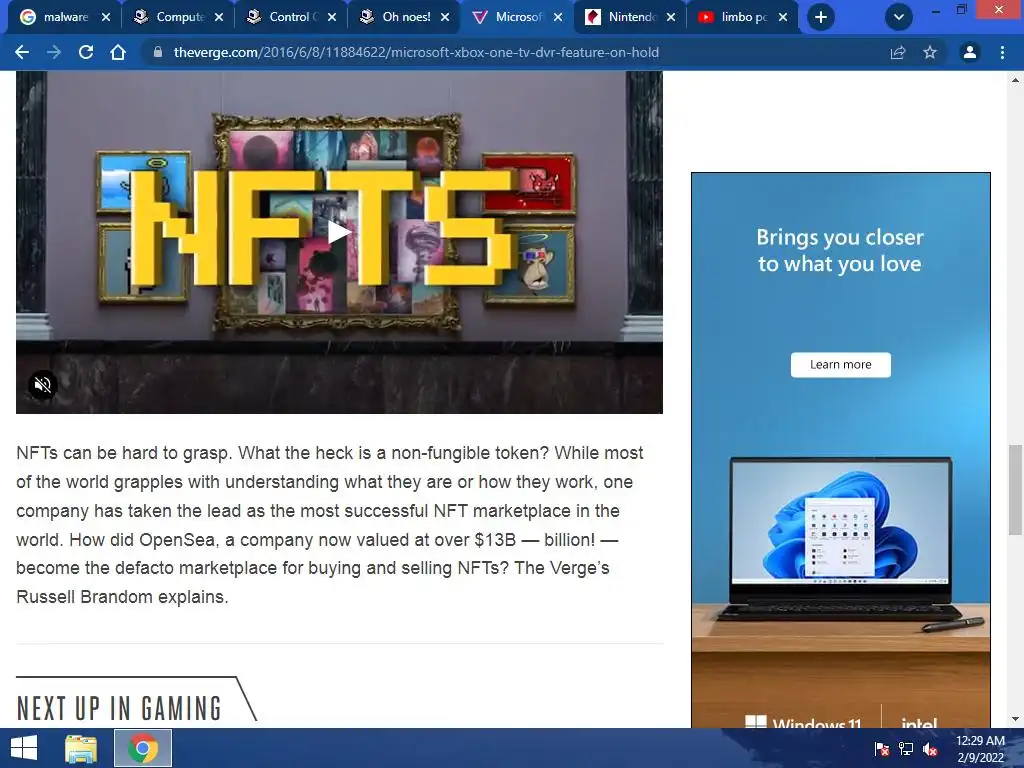Unmute the NFTs video

pyautogui.click(x=43, y=385)
